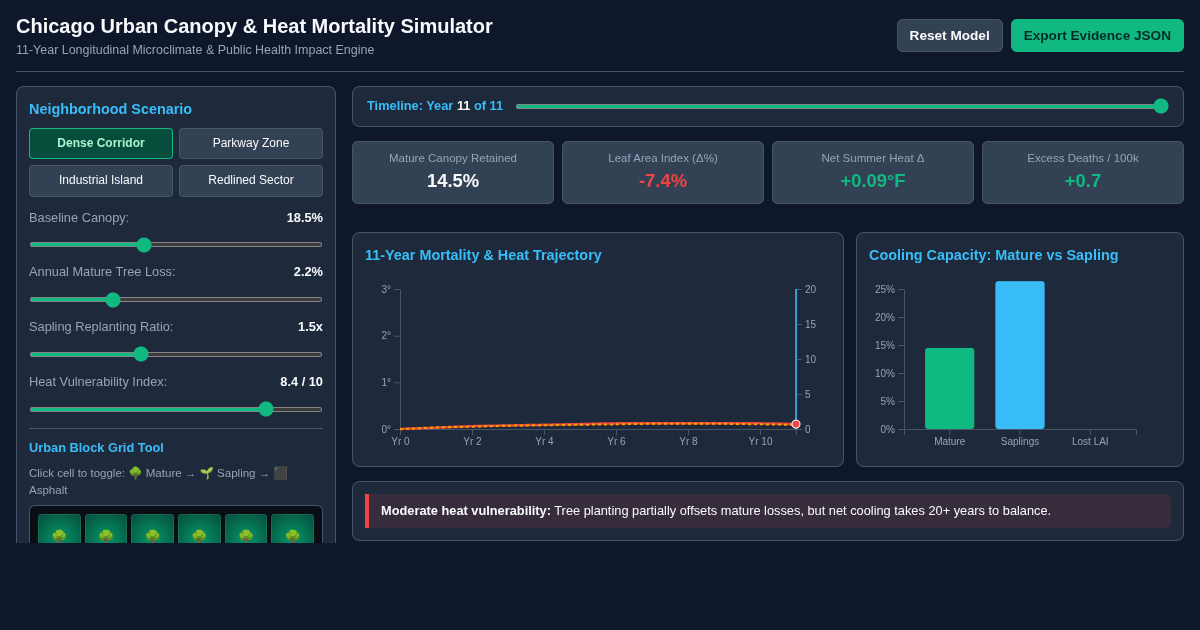Click the Timeline year slider handle

tap(1161, 106)
